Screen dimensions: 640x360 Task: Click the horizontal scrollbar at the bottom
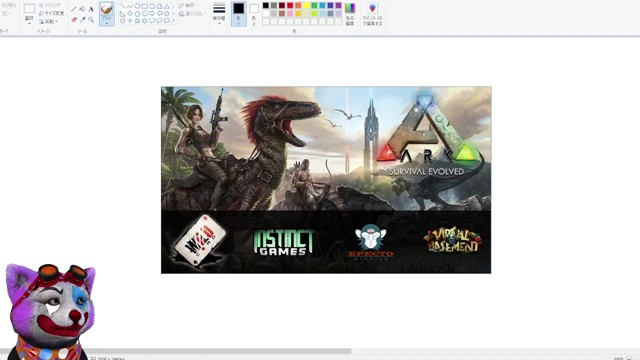[176, 351]
